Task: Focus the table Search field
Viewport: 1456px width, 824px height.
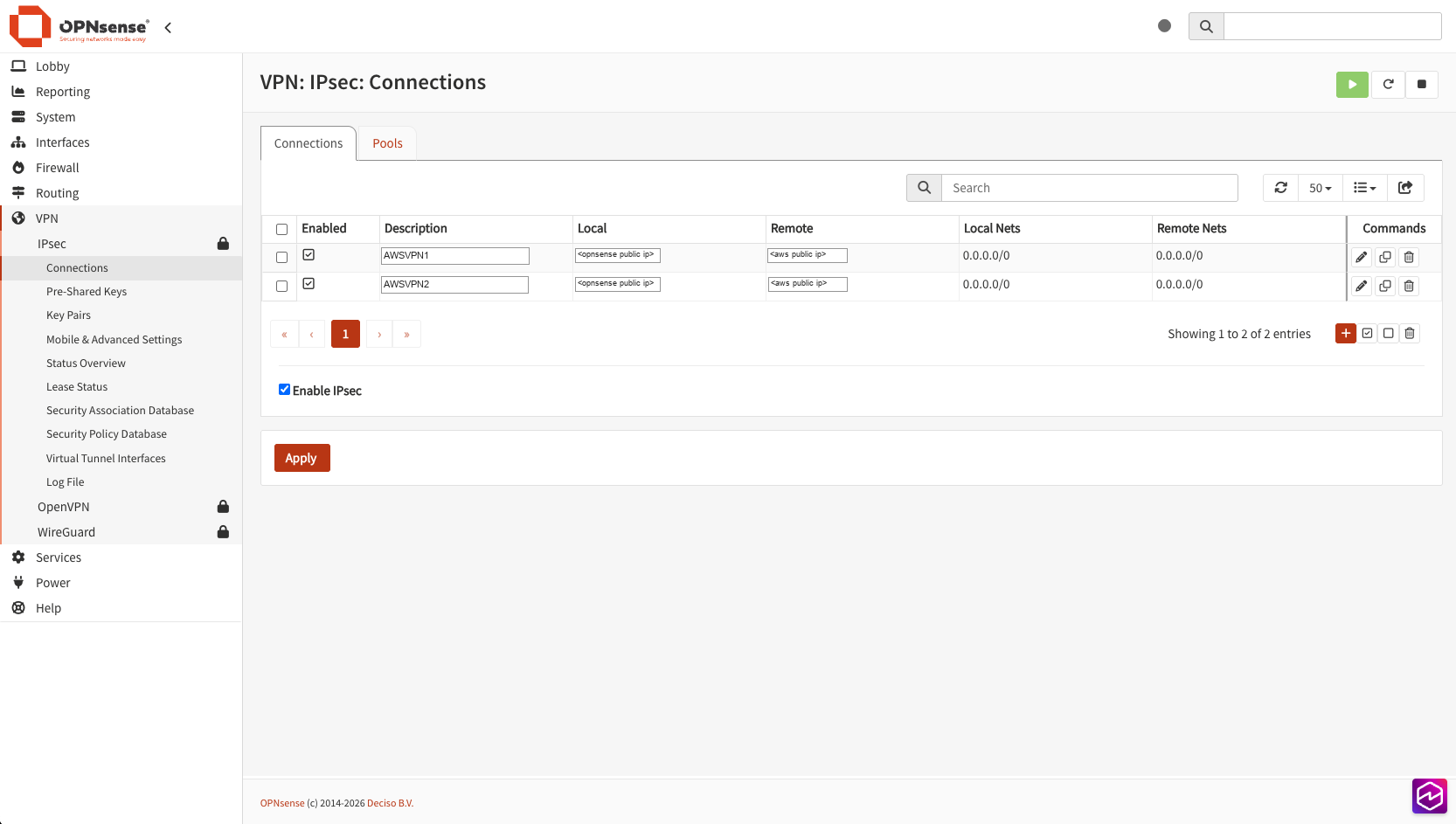Action: [1090, 188]
